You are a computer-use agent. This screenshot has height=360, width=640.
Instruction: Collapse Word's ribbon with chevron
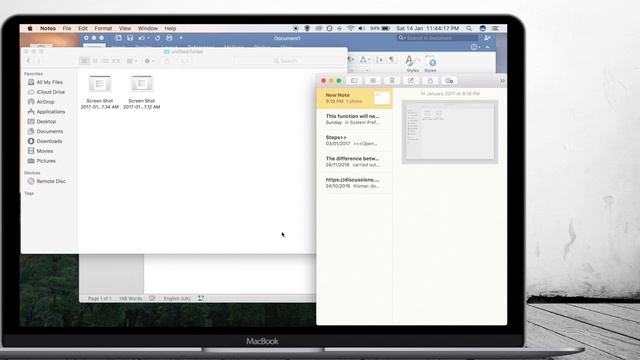[x=487, y=47]
